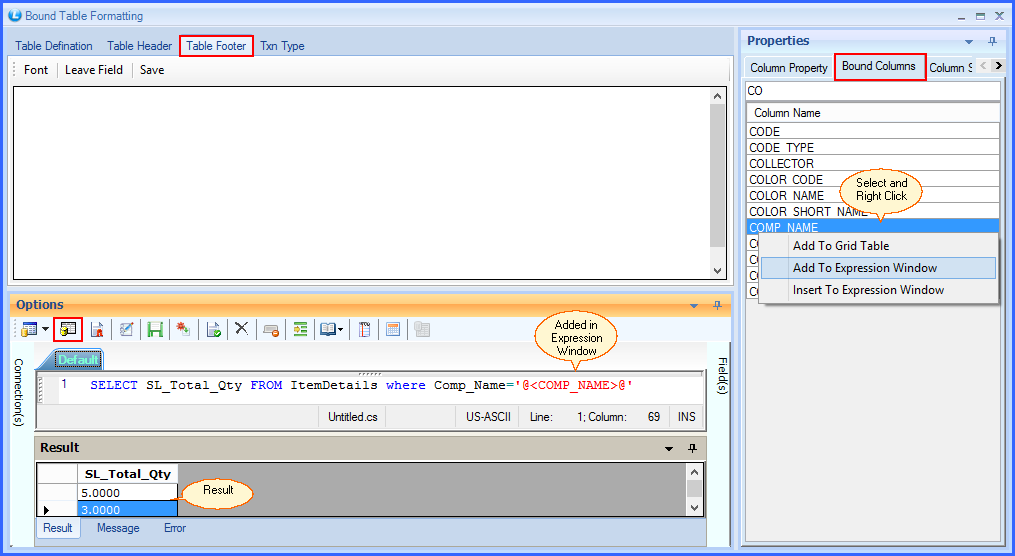The height and width of the screenshot is (556, 1015).
Task: Select the COLOR_NAME row
Action: 873,195
